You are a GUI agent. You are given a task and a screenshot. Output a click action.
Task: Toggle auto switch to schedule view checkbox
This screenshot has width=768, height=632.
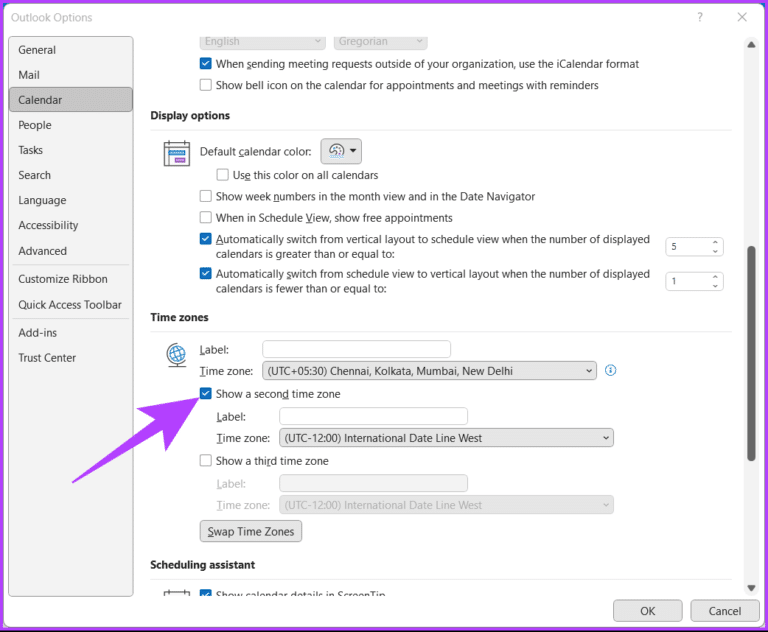(206, 239)
